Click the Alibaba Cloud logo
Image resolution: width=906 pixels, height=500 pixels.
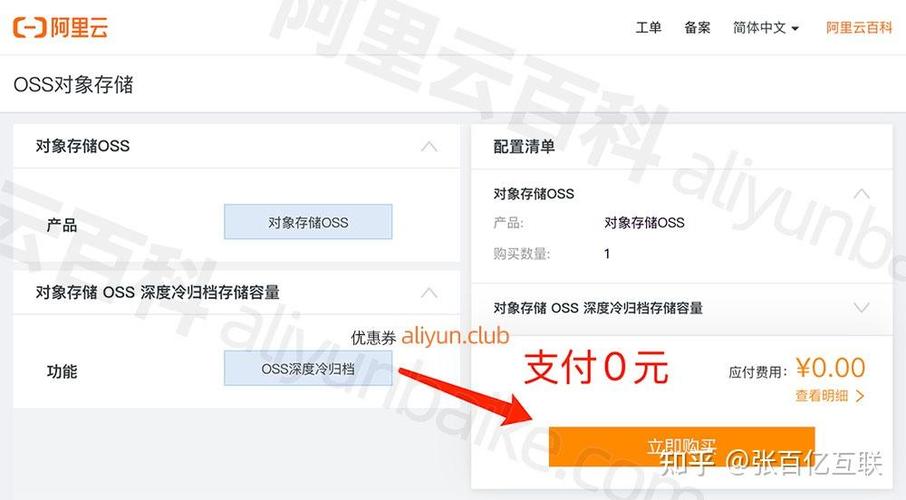(x=61, y=27)
